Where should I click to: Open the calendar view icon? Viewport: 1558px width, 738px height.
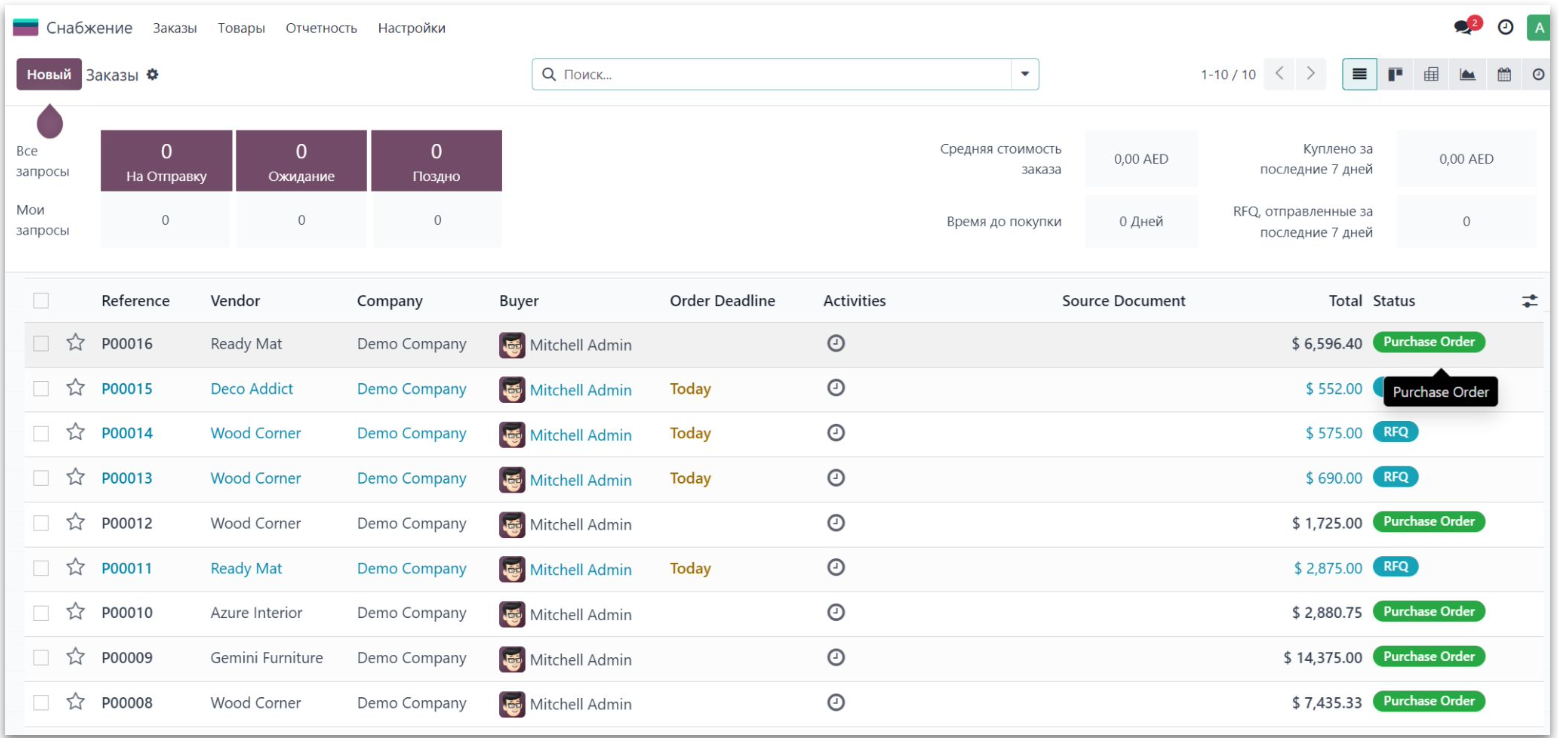click(1503, 74)
